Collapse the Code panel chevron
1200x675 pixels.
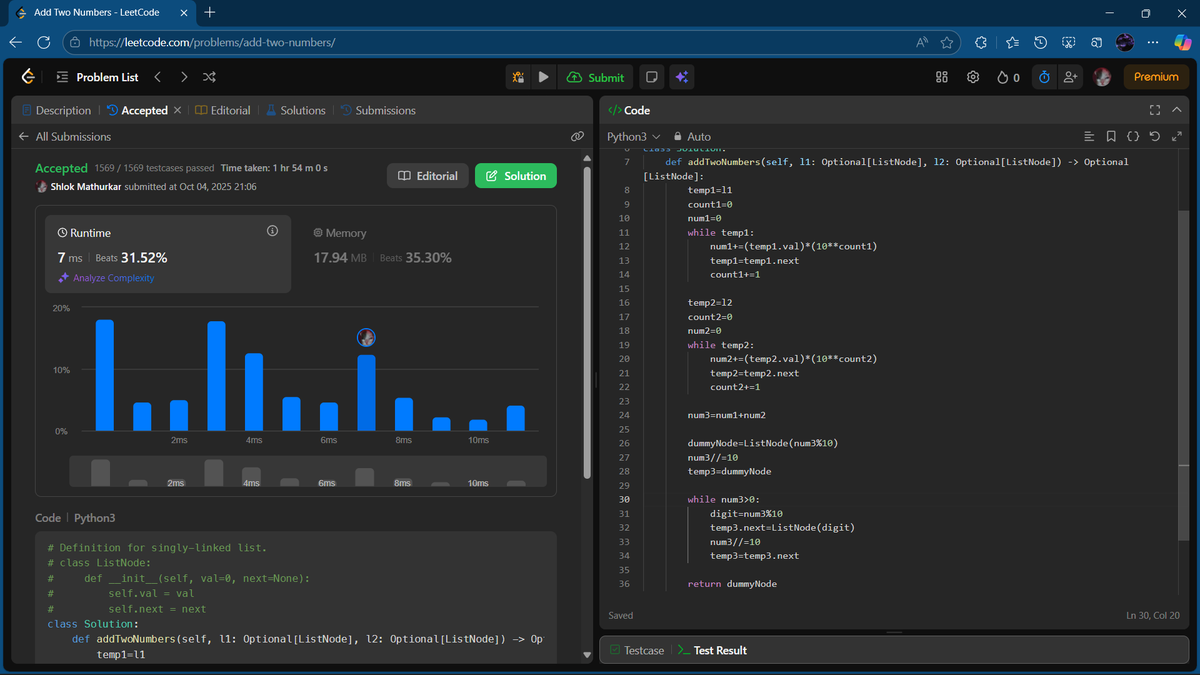[x=1177, y=111]
